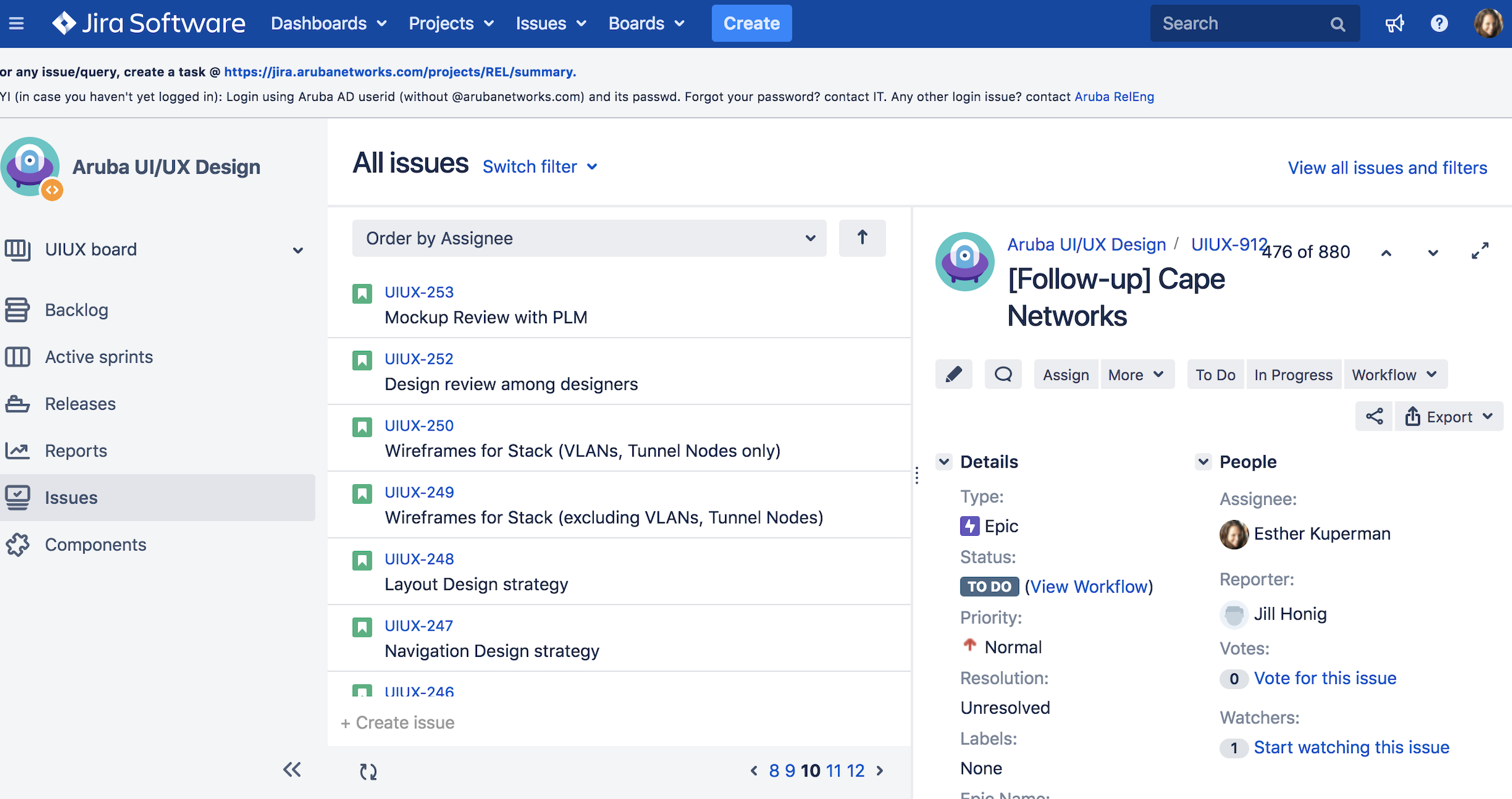Share this issue with the share icon
Viewport: 1512px width, 799px height.
point(1374,417)
